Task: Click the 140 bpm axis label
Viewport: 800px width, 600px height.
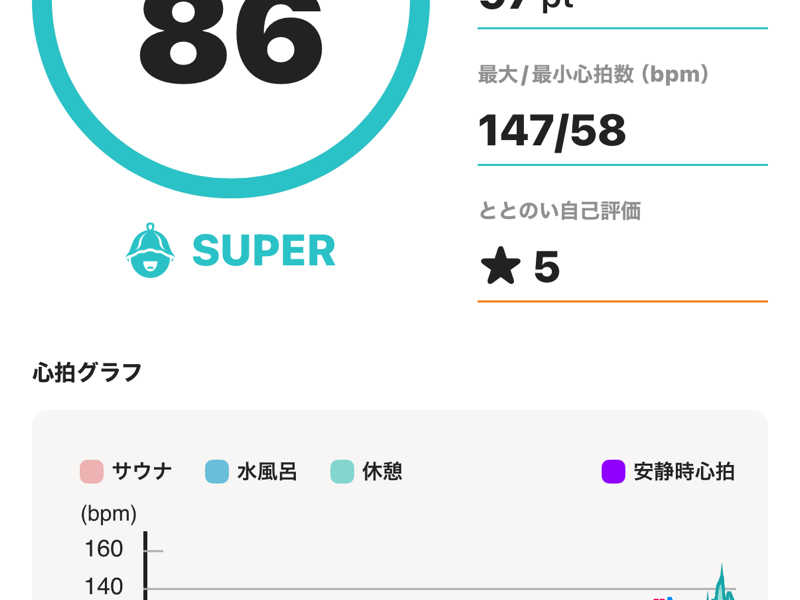Action: point(104,586)
